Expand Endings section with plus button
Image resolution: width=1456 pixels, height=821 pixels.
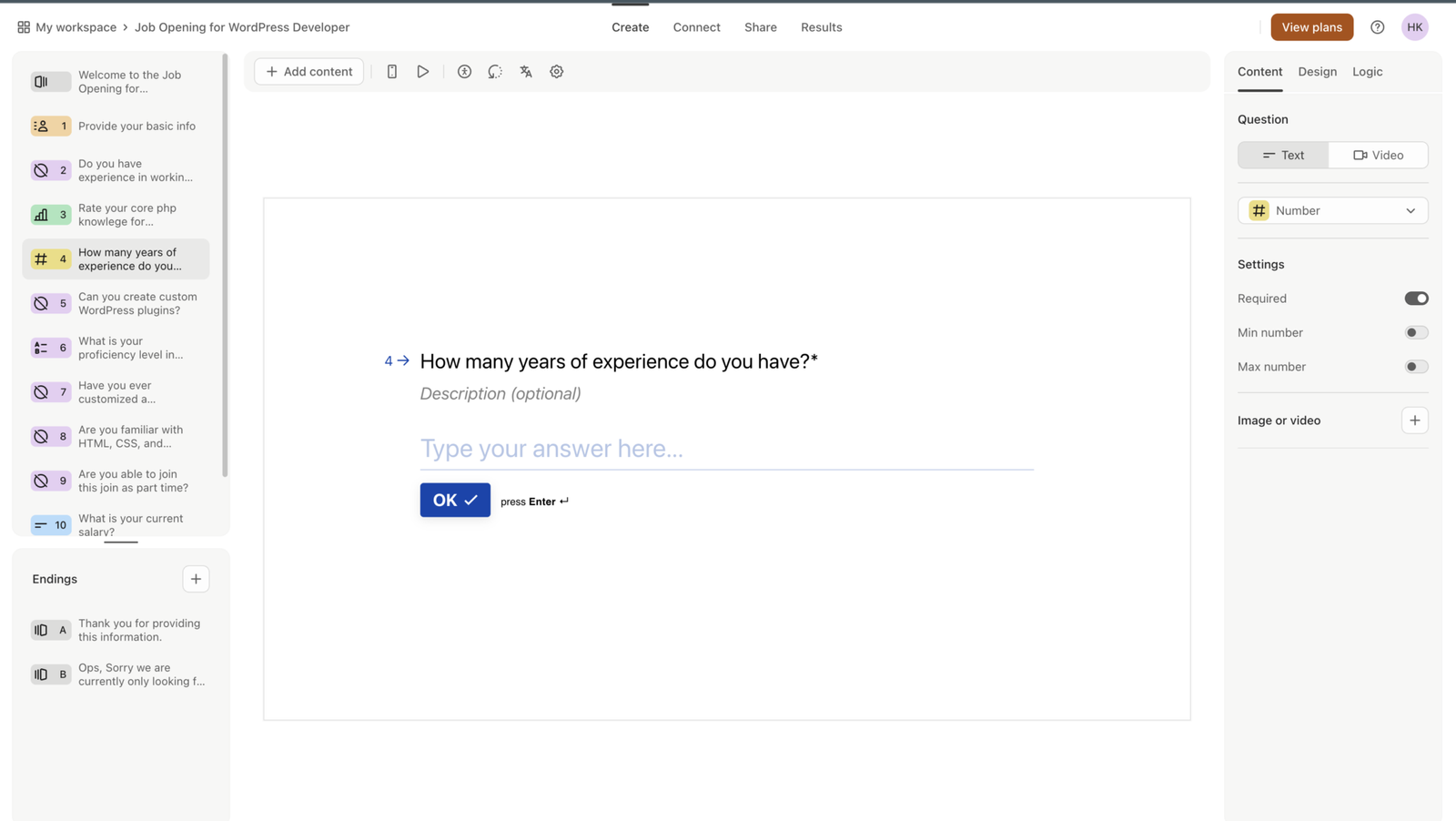196,579
